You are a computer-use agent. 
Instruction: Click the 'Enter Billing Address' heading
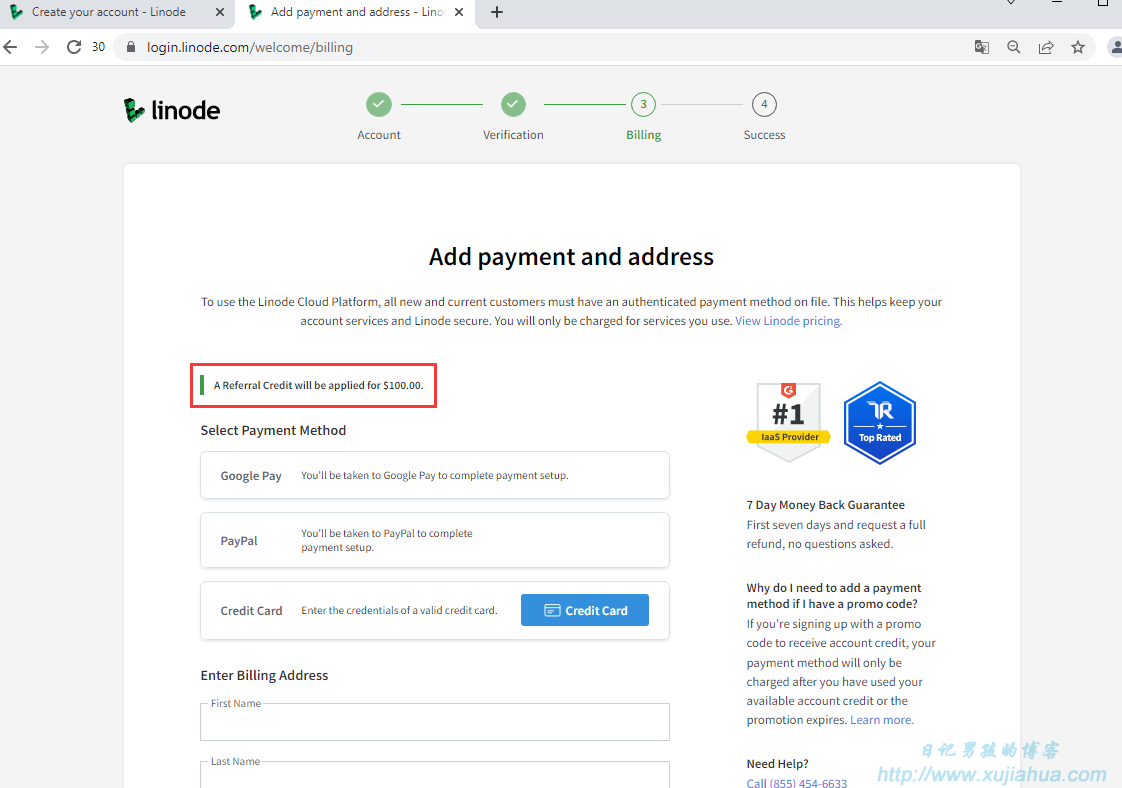(x=264, y=675)
